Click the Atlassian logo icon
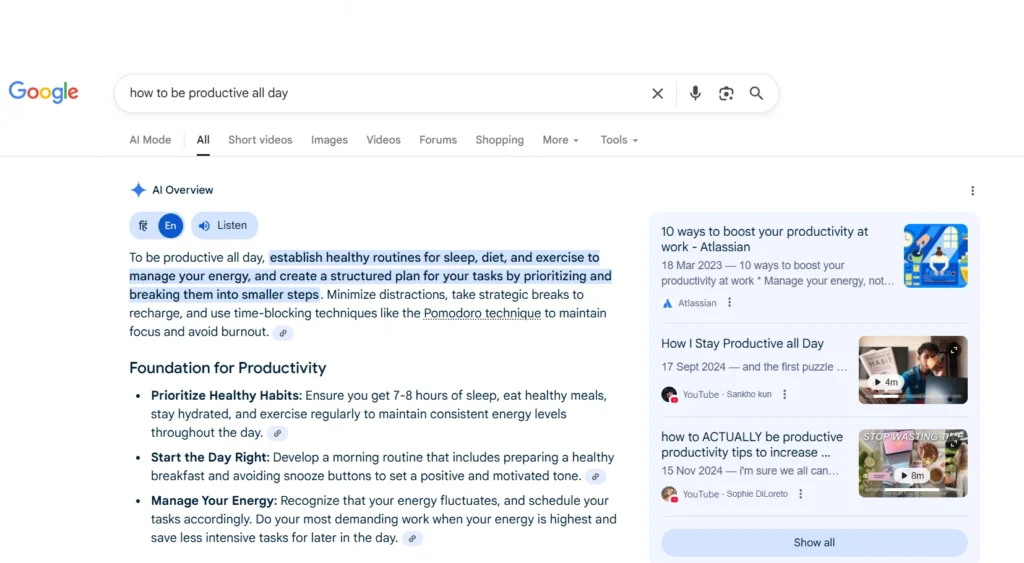Image resolution: width=1024 pixels, height=563 pixels. (x=667, y=303)
